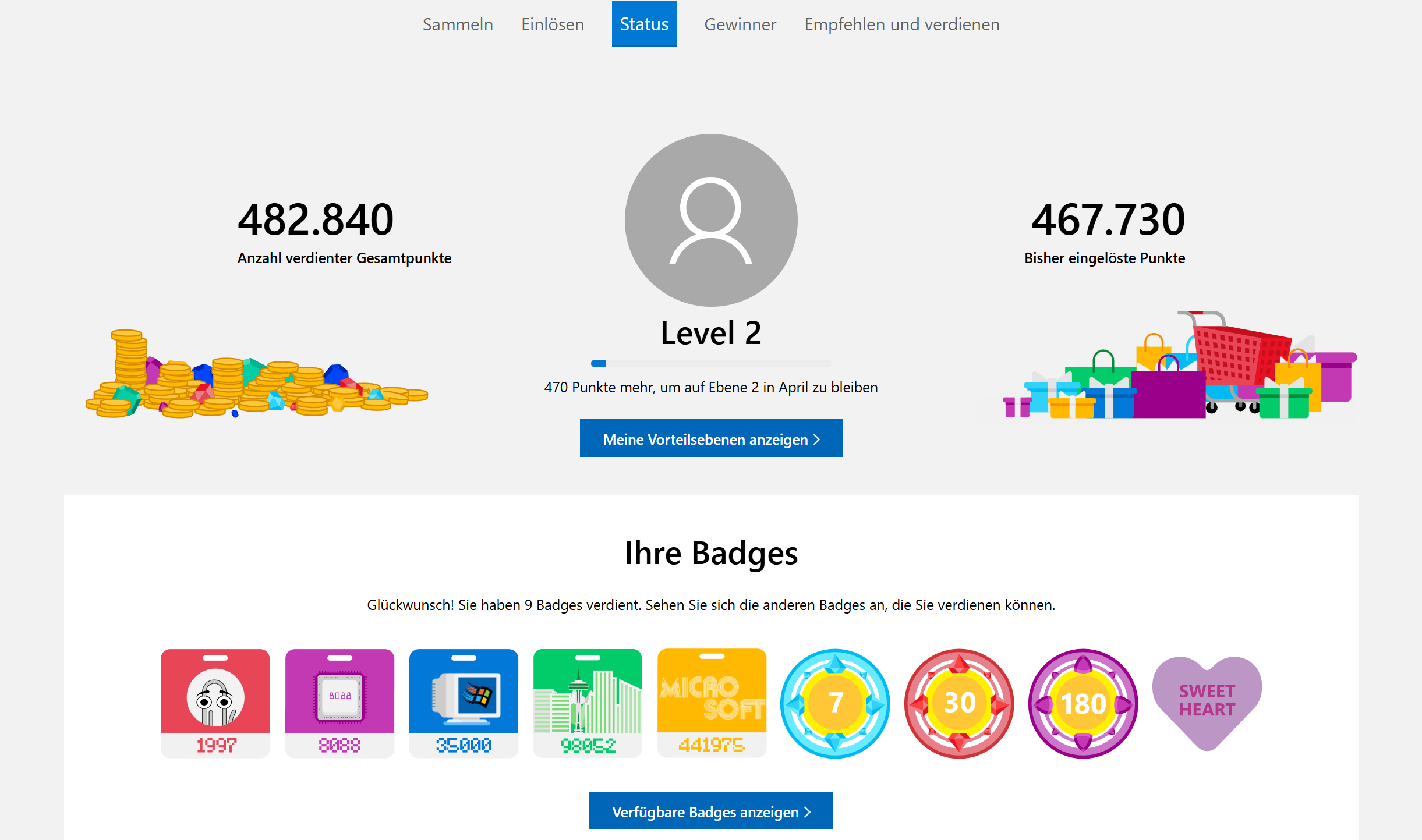Viewport: 1422px width, 840px height.
Task: Open the blue 35000 computer badge
Action: (464, 703)
